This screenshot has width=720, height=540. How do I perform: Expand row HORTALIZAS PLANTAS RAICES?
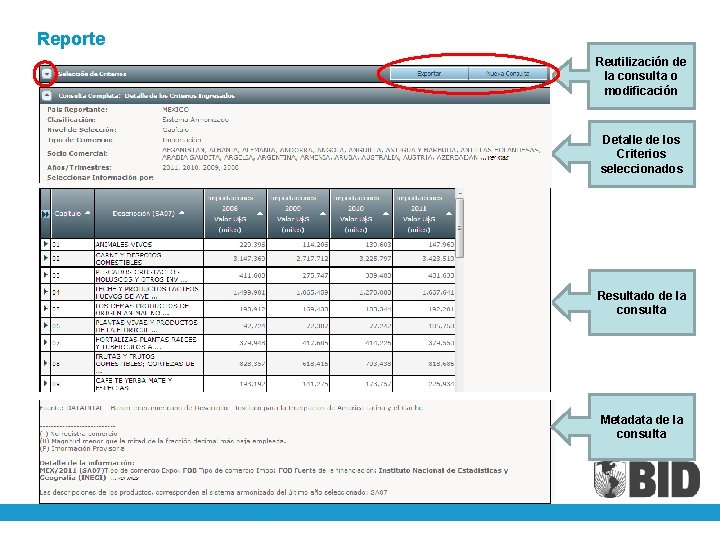(x=45, y=343)
